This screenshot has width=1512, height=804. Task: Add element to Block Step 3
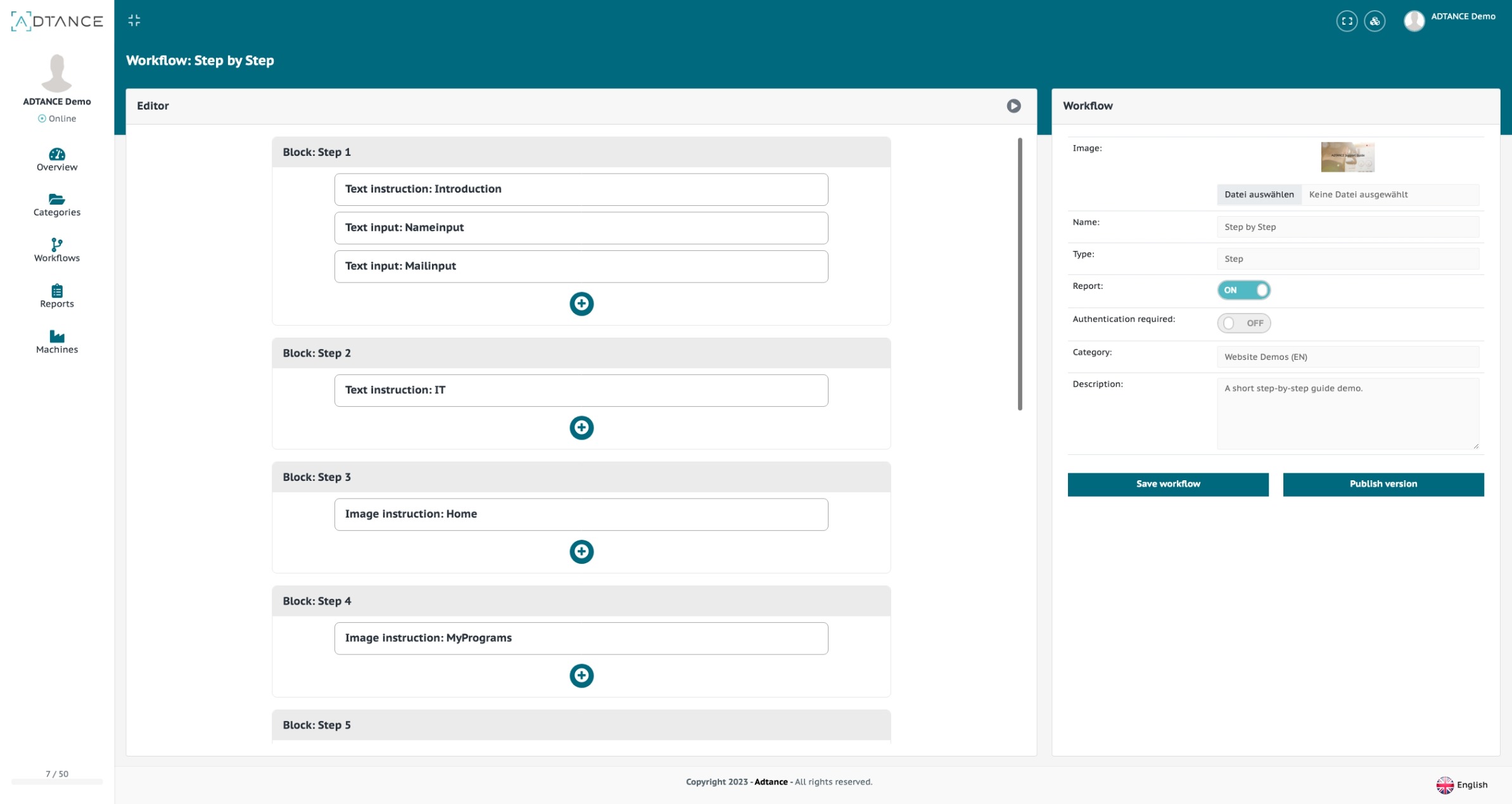(581, 551)
